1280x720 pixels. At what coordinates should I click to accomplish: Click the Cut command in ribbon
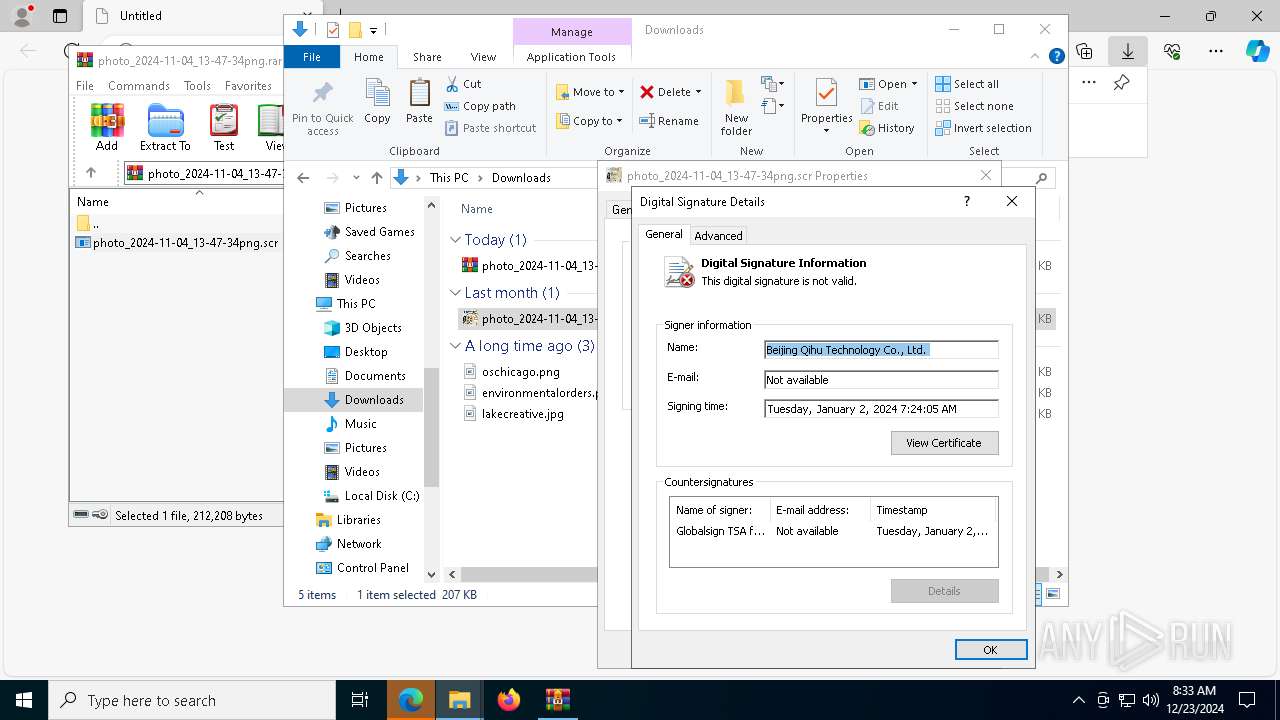[463, 84]
